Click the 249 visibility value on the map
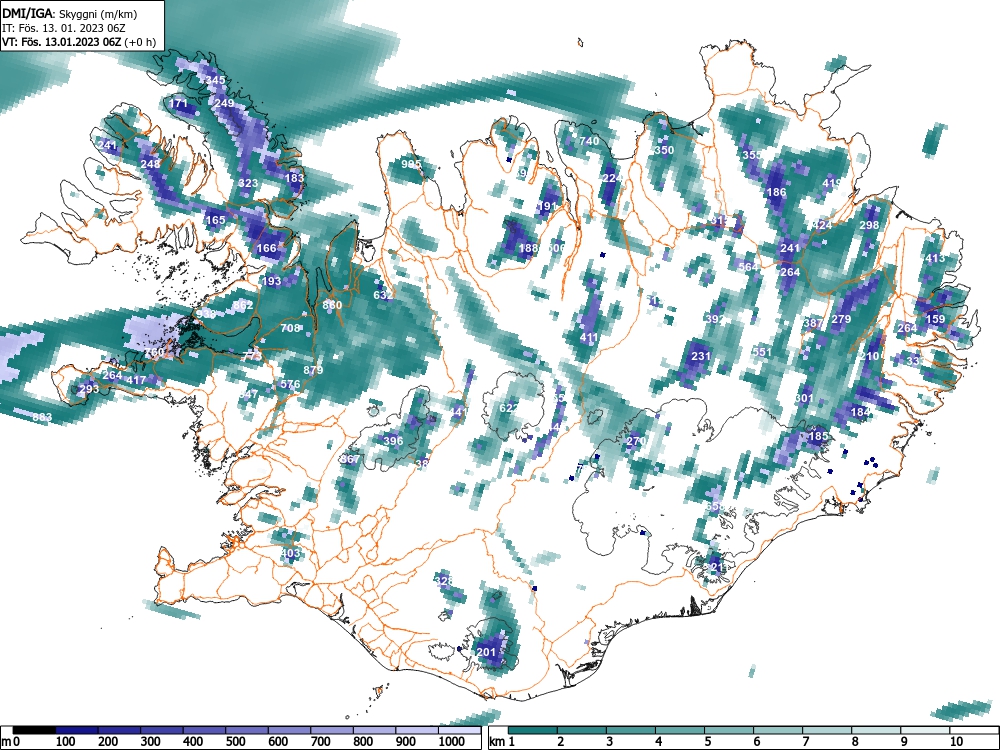The image size is (1000, 750). 224,103
